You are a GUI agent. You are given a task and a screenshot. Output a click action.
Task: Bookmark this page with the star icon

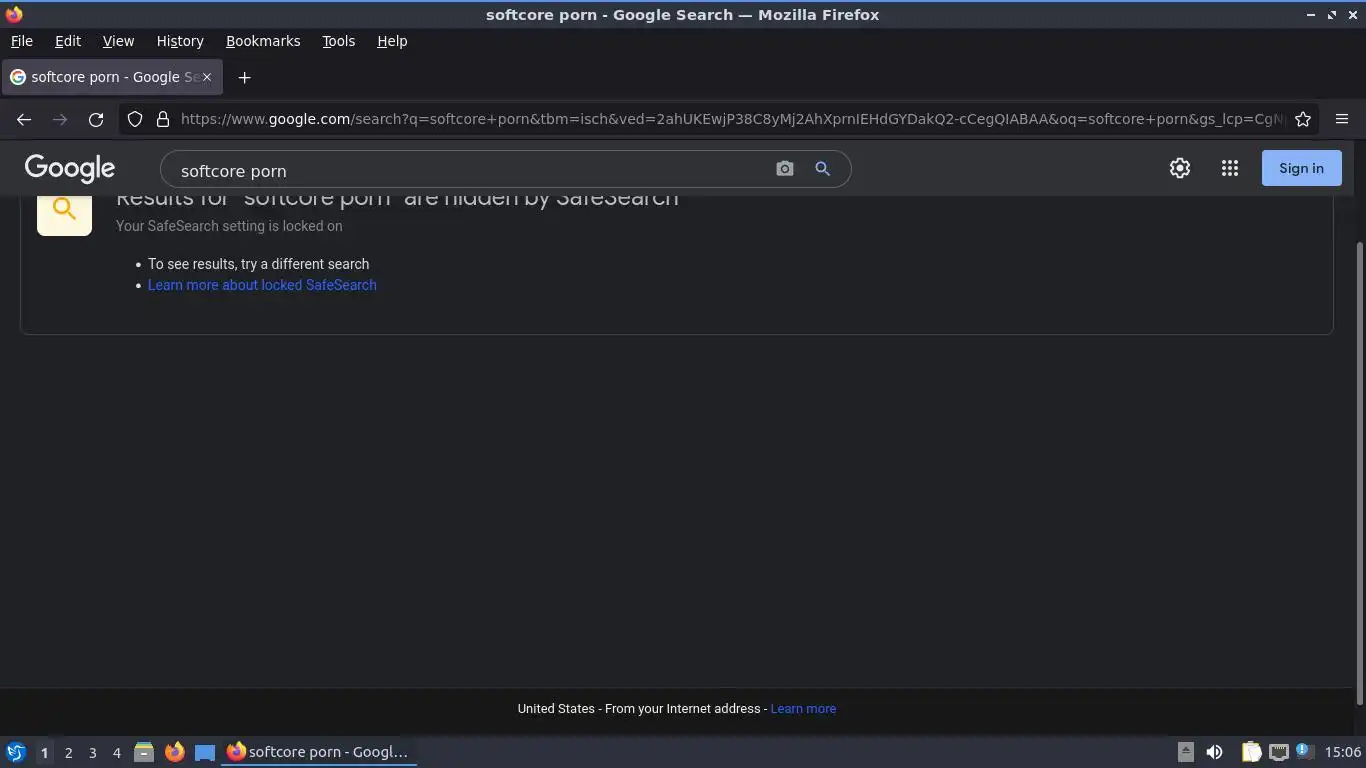pyautogui.click(x=1303, y=119)
